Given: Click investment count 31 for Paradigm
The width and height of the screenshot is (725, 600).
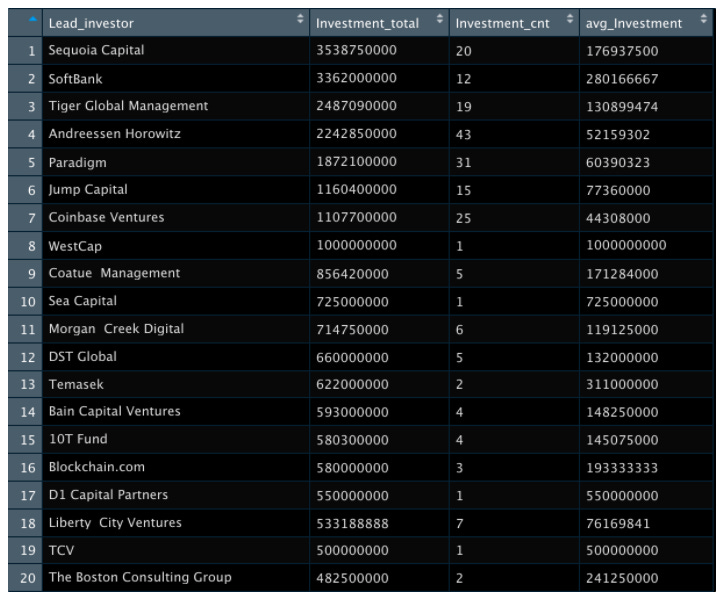Looking at the screenshot, I should coord(463,163).
